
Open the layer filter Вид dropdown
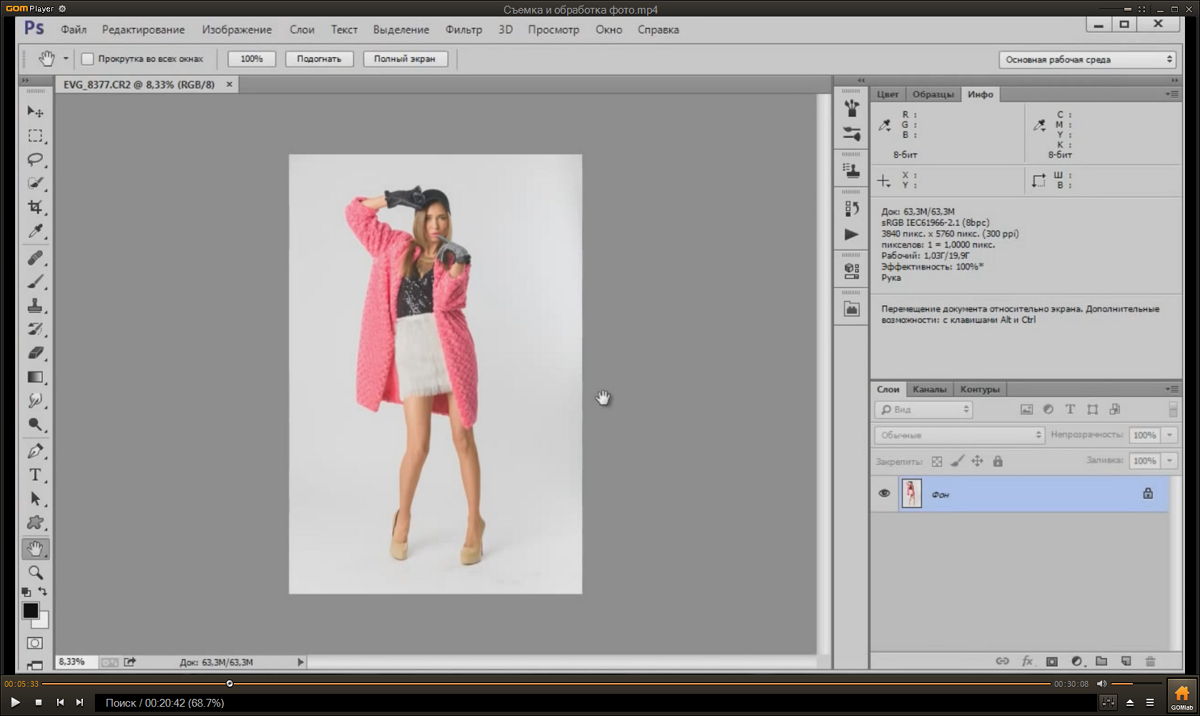coord(923,410)
